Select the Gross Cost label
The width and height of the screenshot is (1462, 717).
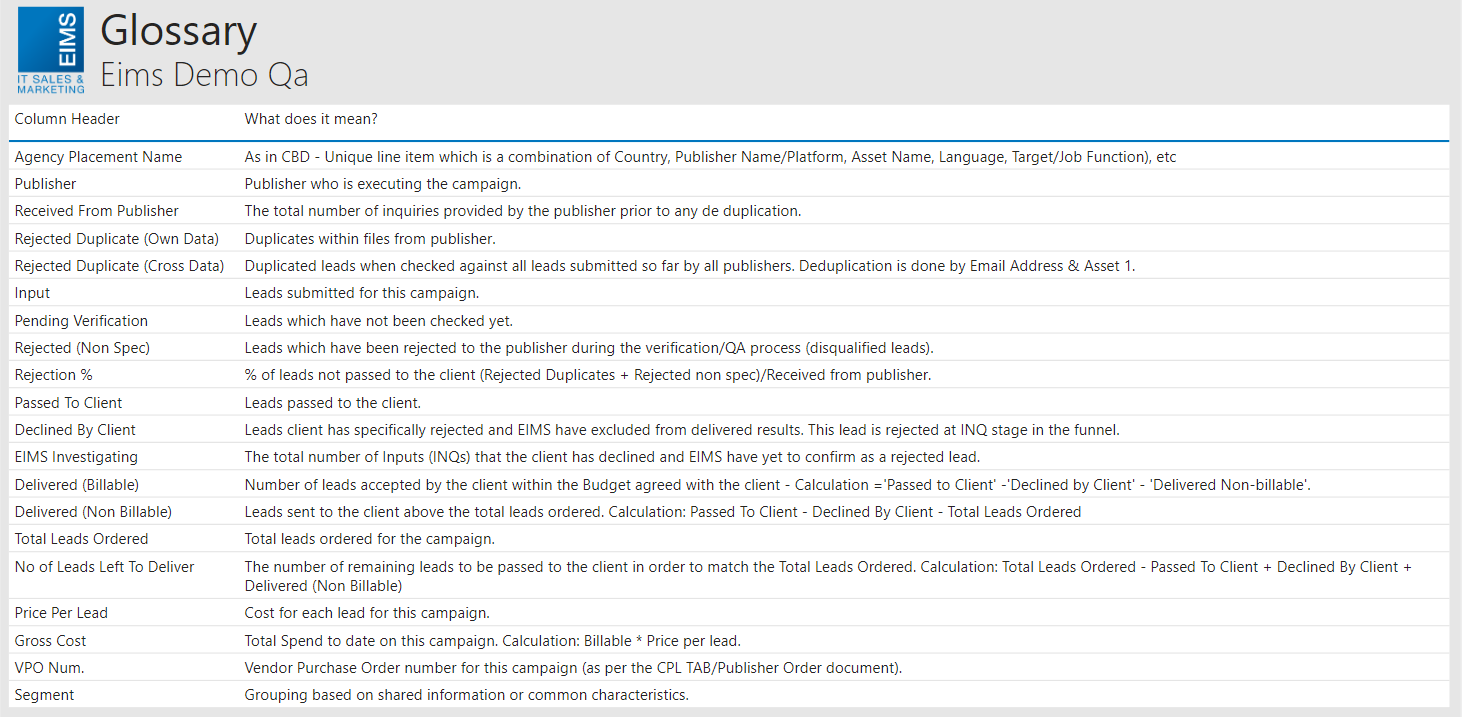pos(50,641)
